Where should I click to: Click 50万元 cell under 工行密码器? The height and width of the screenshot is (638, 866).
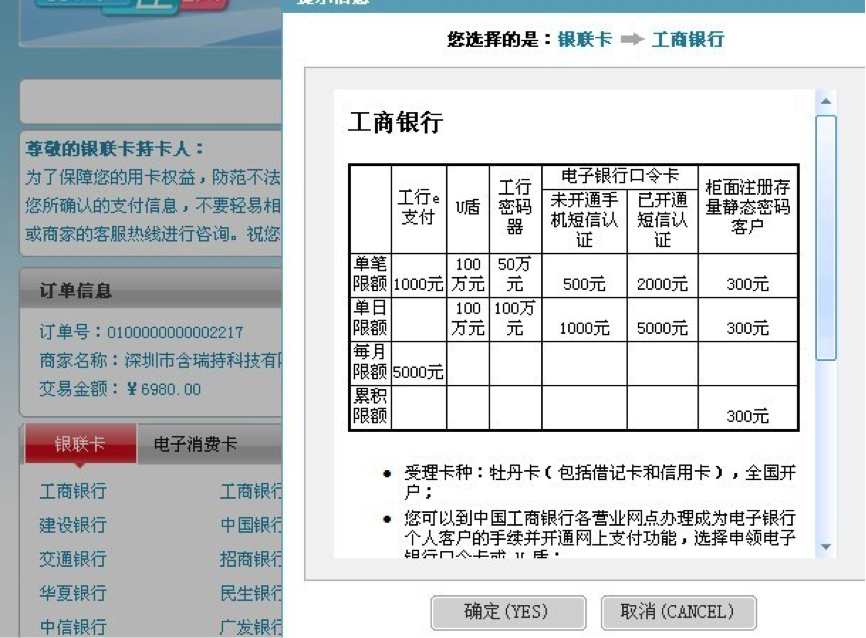coord(515,275)
